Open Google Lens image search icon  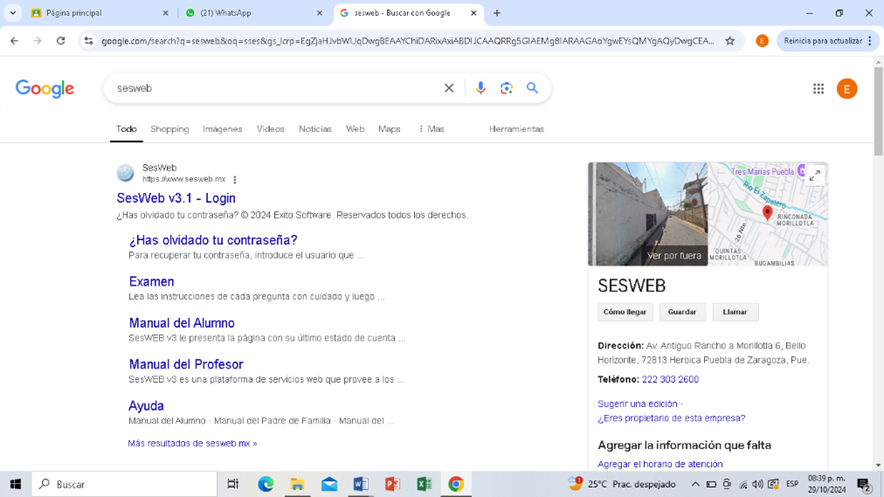tap(506, 88)
